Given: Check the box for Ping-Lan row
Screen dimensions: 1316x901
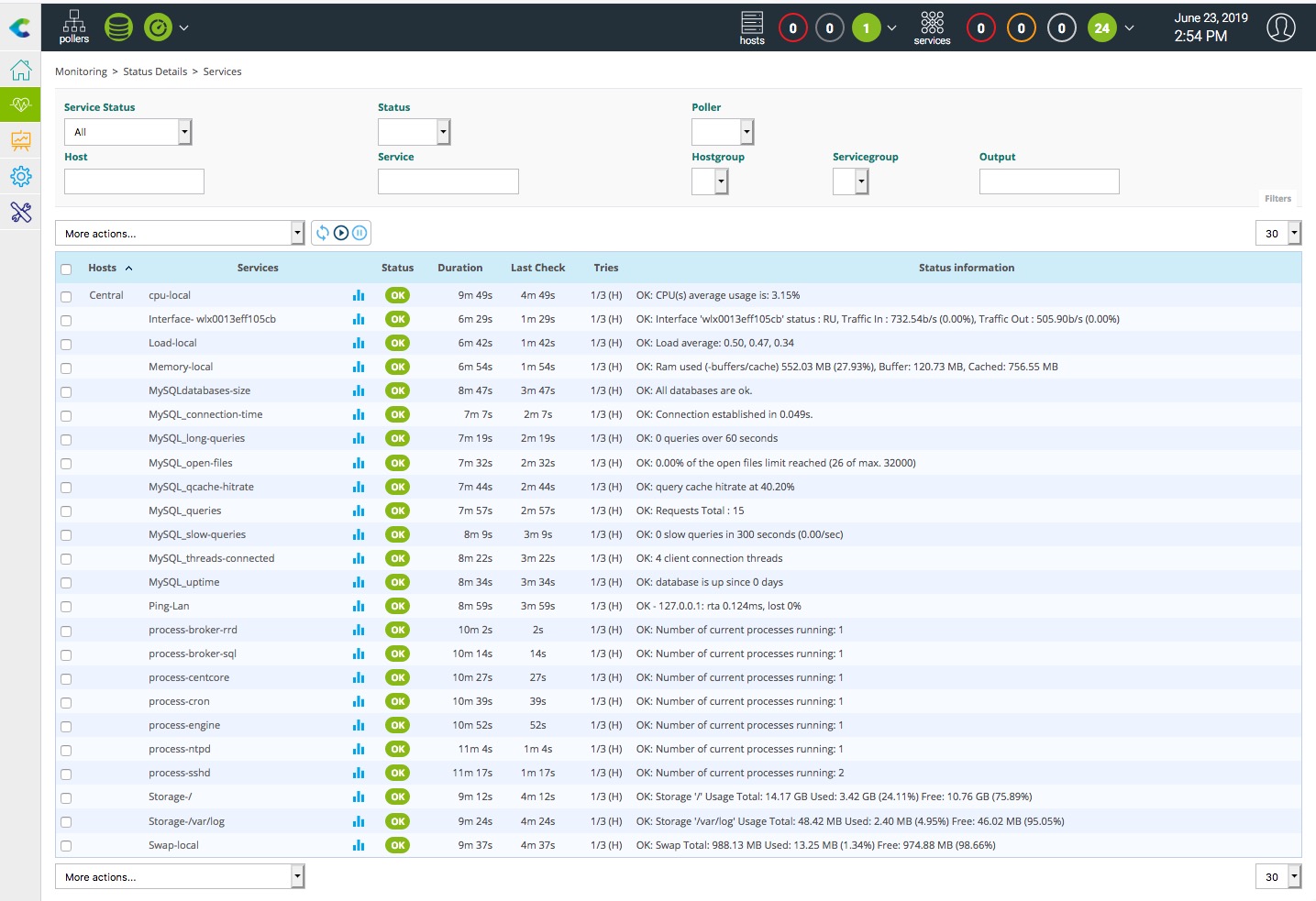Looking at the screenshot, I should click(66, 607).
